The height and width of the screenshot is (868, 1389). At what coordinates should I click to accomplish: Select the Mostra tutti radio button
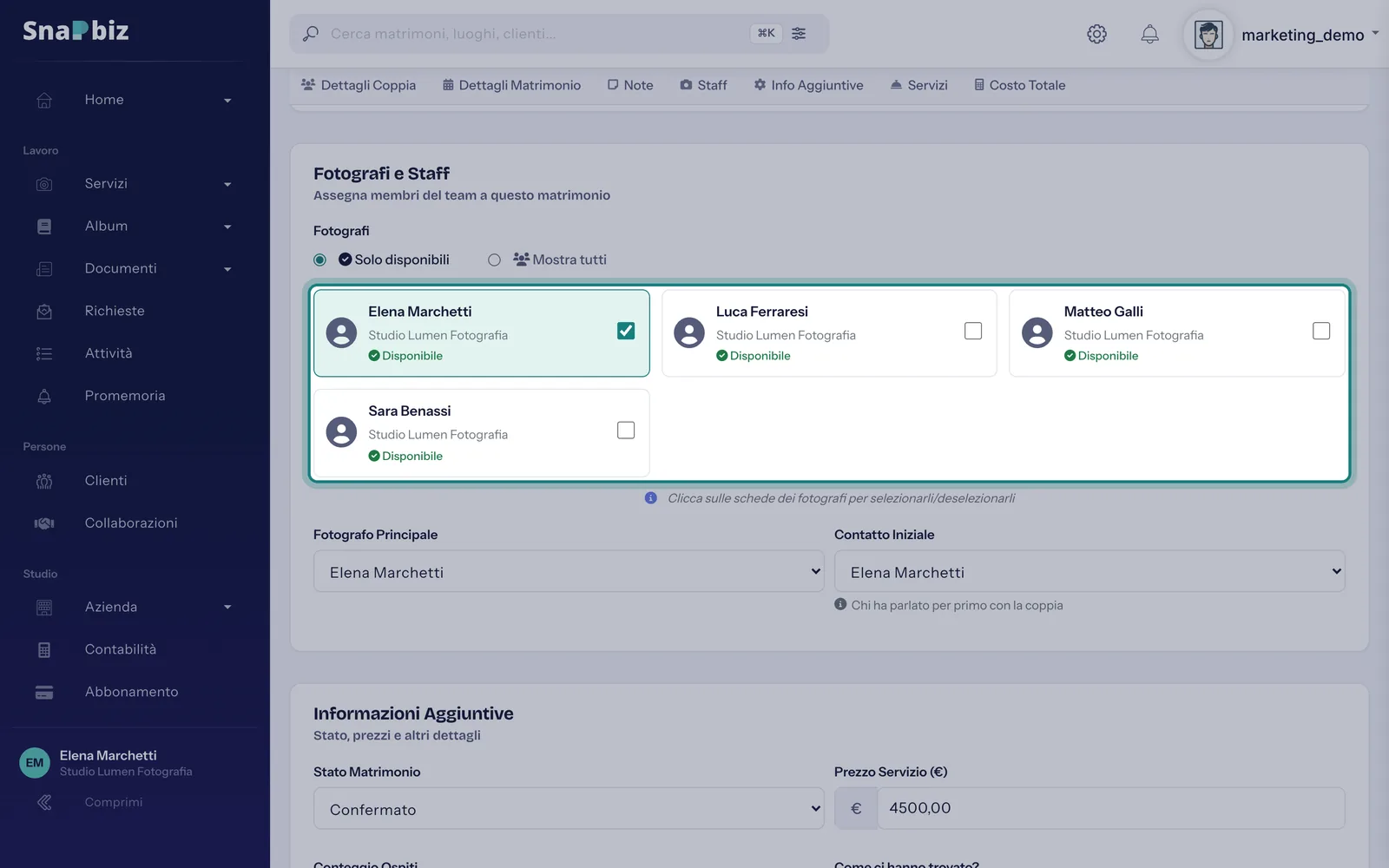tap(494, 260)
